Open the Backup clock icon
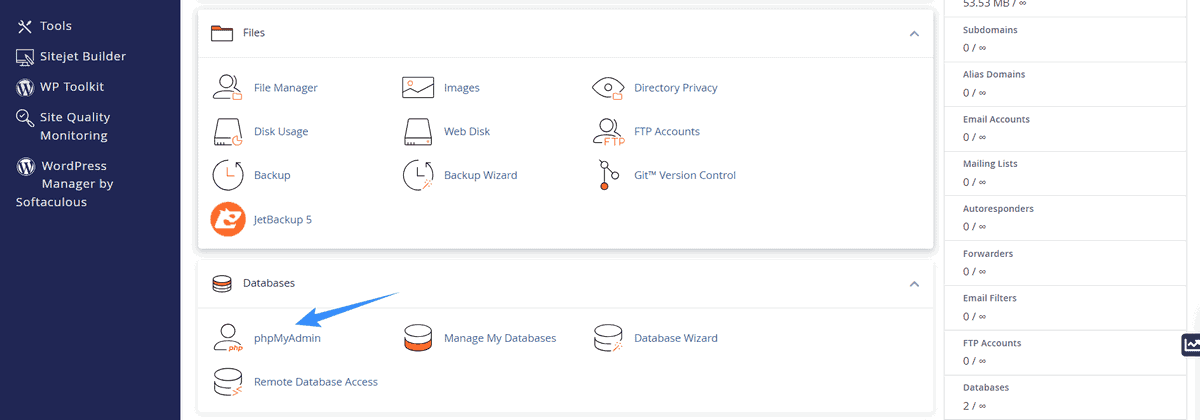1200x420 pixels. point(228,175)
